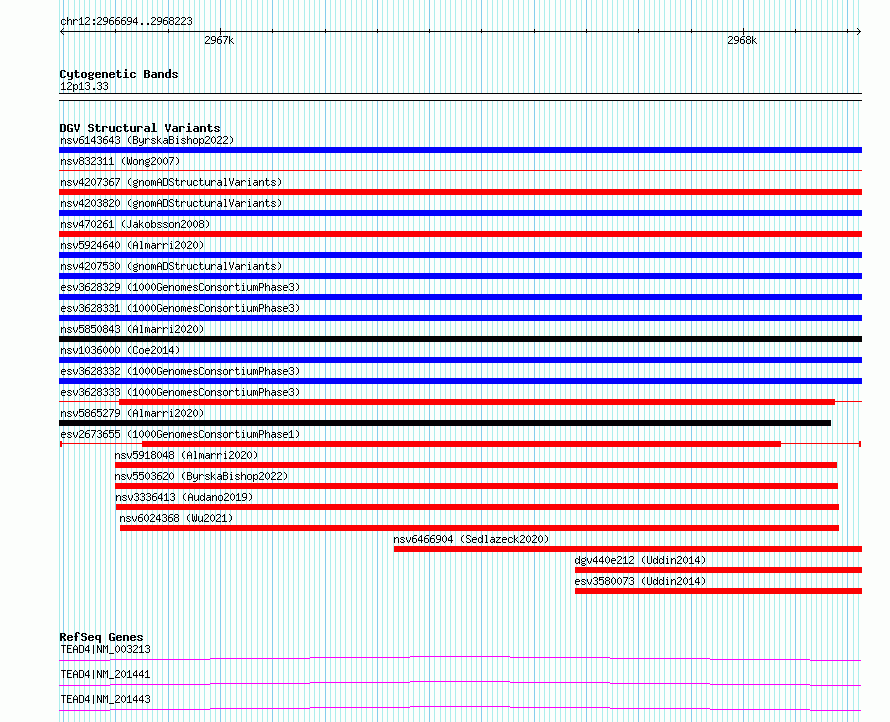Click the blue bar under esv3628332

[x=460, y=381]
